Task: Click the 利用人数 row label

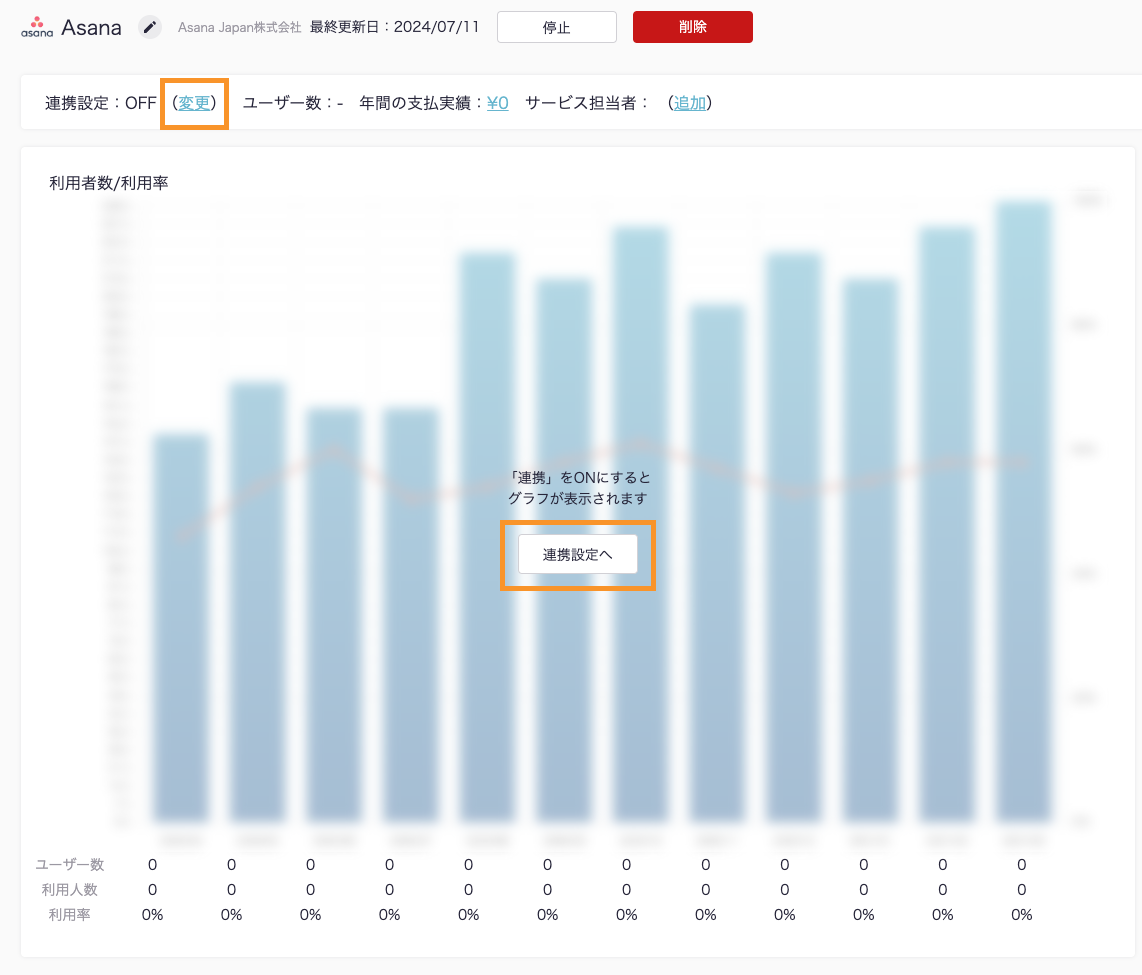Action: 70,890
